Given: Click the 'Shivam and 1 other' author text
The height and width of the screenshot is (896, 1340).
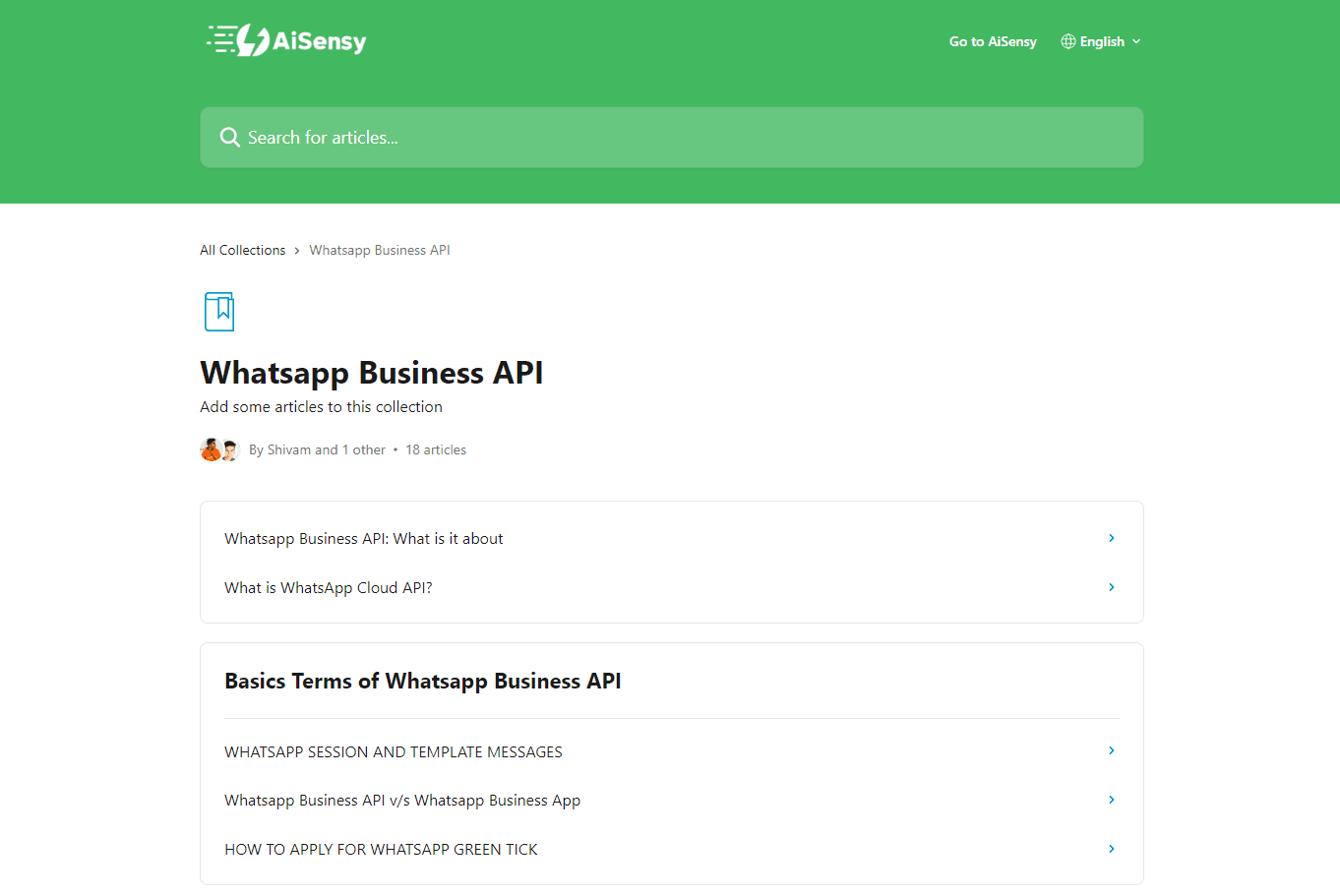Looking at the screenshot, I should [315, 448].
